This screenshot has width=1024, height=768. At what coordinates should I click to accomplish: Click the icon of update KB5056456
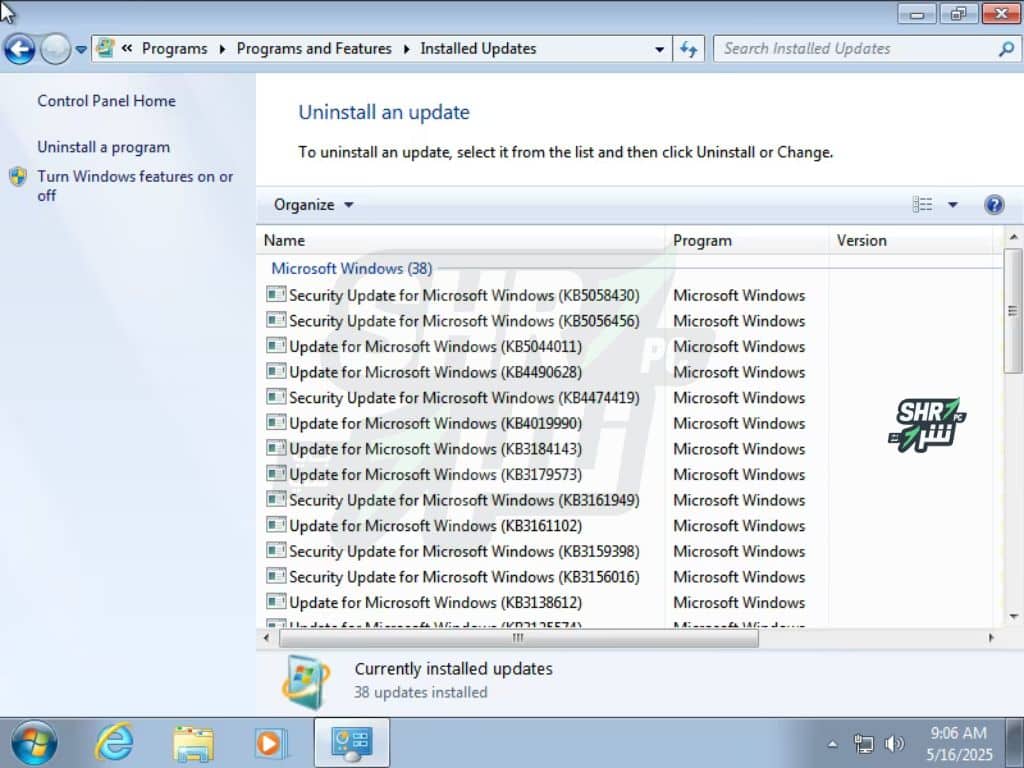point(276,321)
